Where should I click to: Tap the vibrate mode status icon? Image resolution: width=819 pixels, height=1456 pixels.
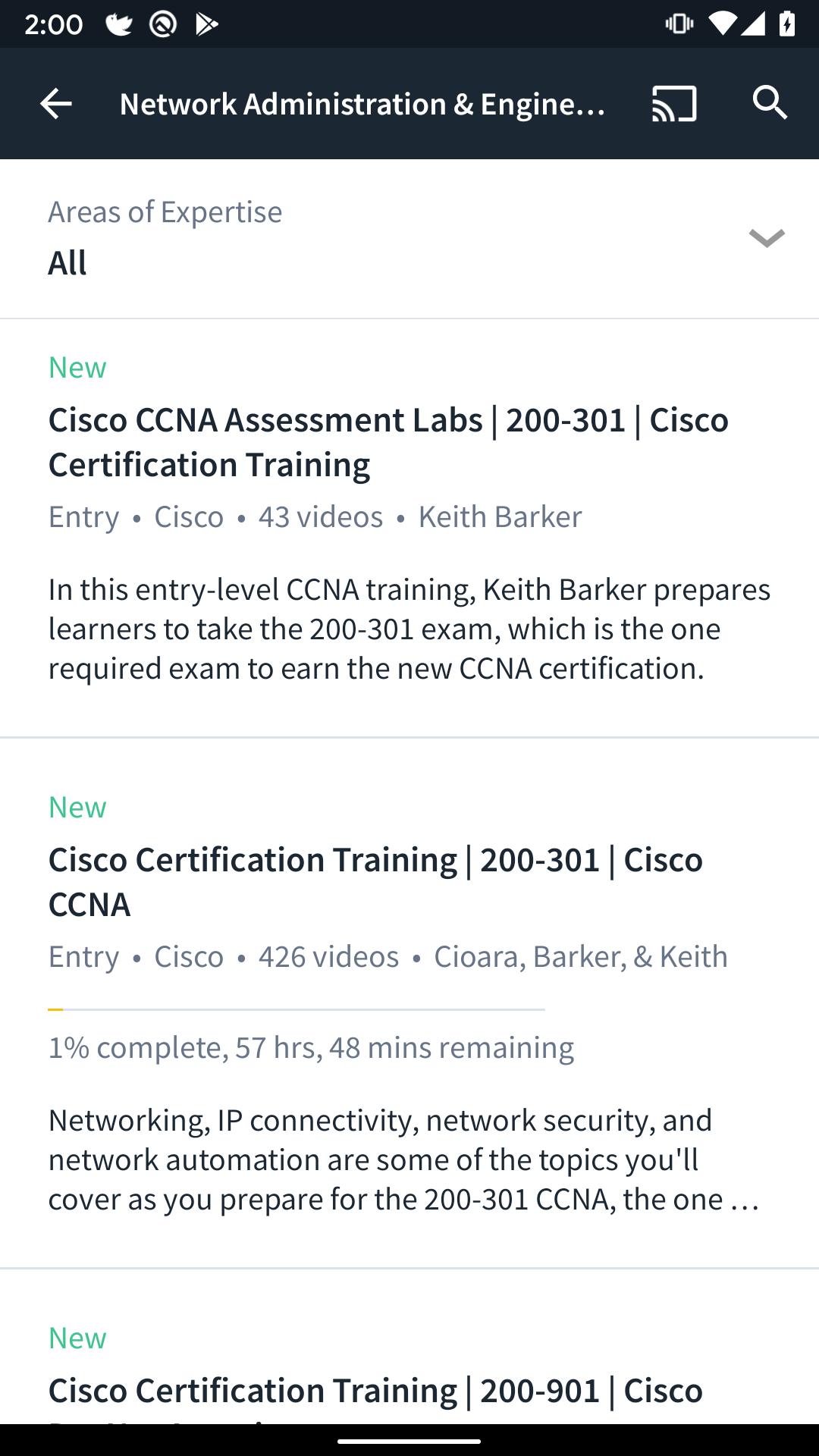679,24
